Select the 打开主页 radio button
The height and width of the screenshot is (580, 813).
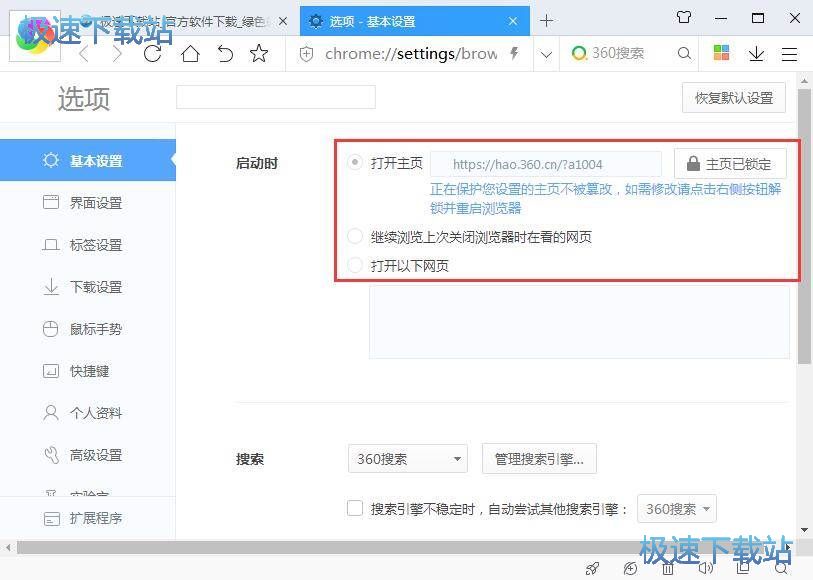tap(354, 163)
